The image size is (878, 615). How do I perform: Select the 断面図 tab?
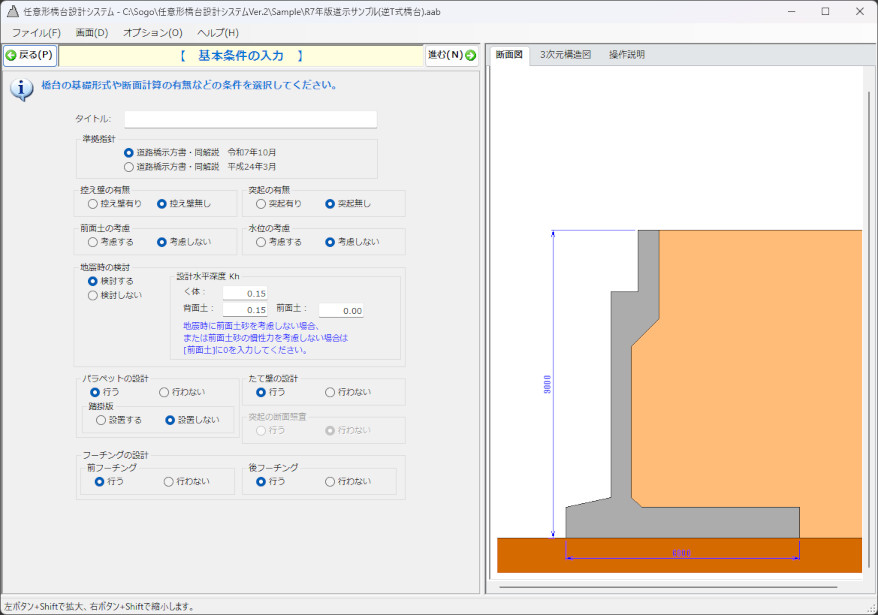509,55
